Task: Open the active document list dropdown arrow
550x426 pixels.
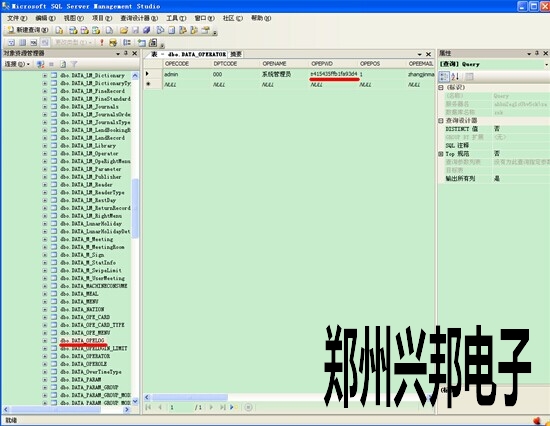Action: 420,54
